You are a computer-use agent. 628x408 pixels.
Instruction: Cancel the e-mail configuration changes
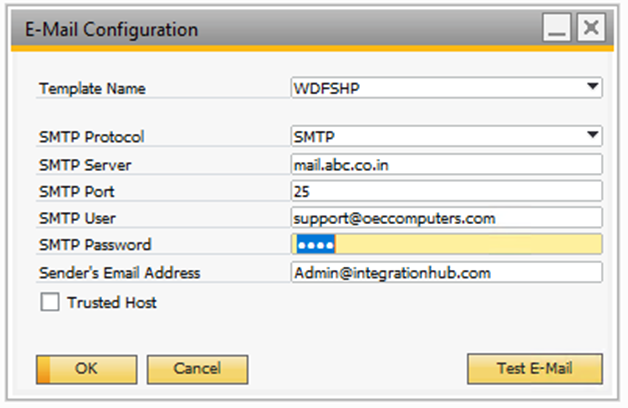(x=197, y=369)
